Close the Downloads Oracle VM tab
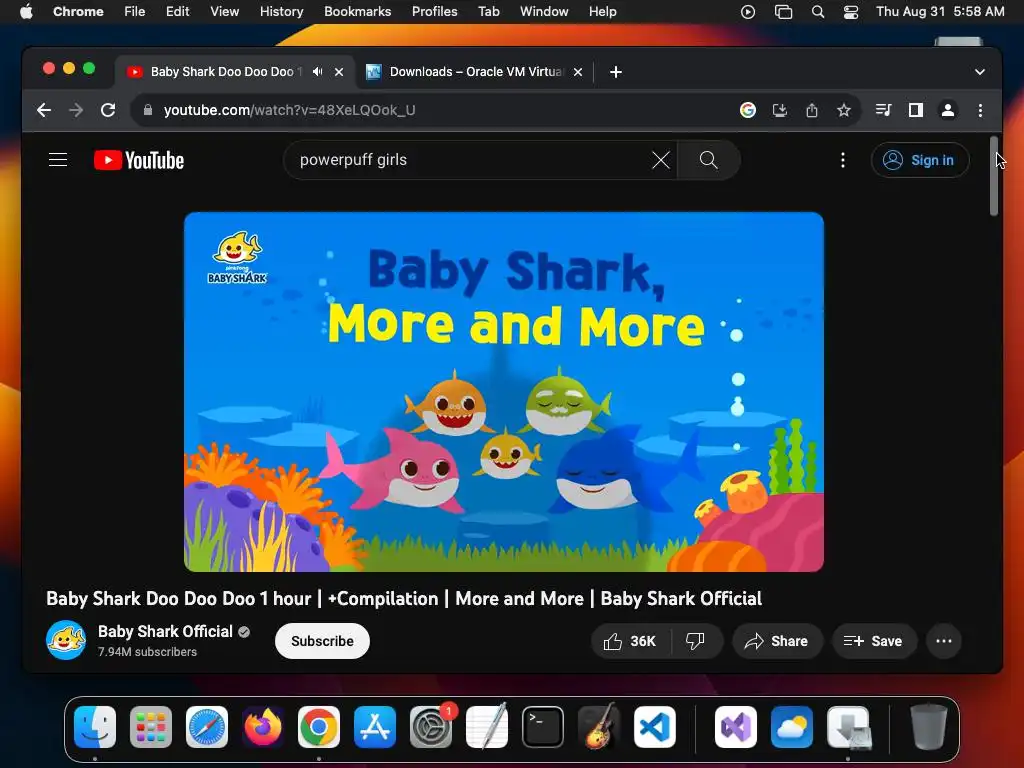1024x768 pixels. [x=578, y=72]
